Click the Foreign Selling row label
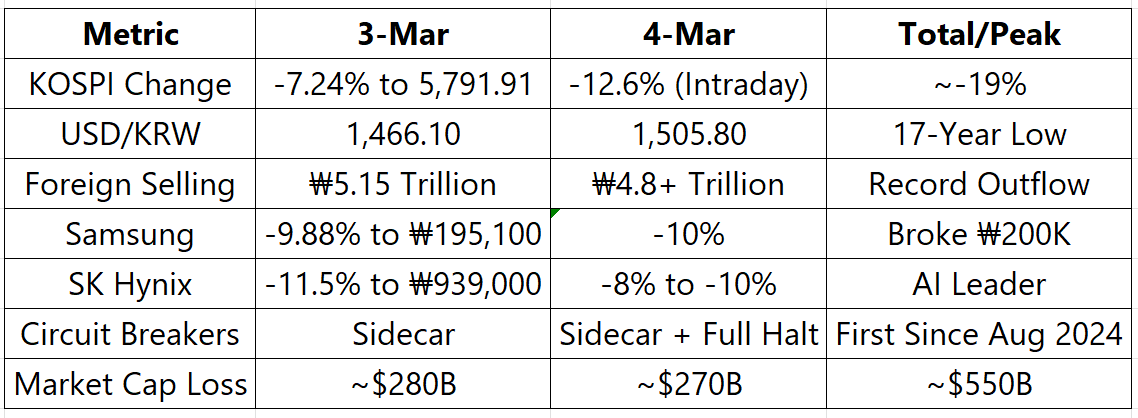Screen dimensions: 1138x418 pyautogui.click(x=130, y=184)
